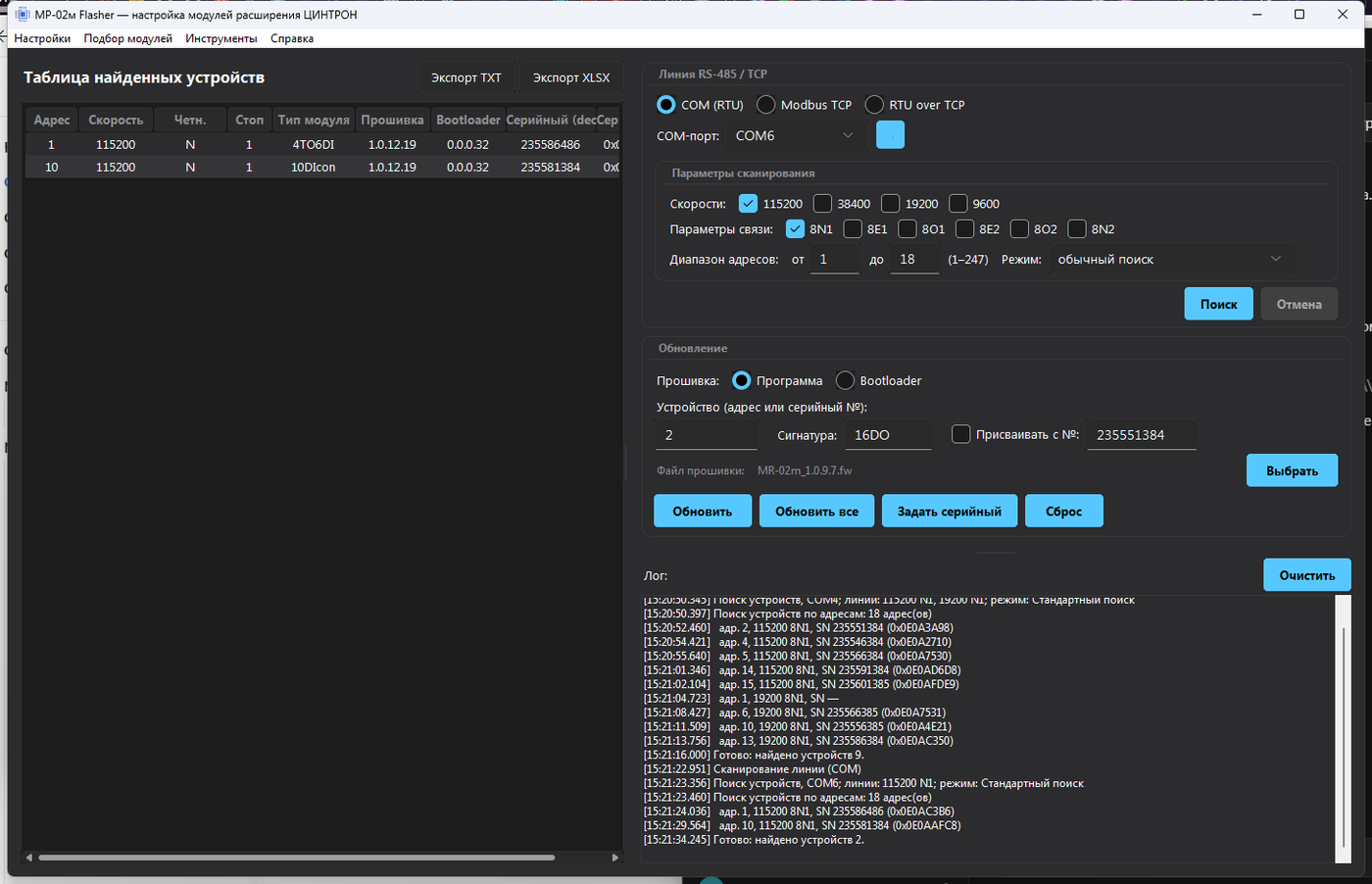Click the left arrow of the table's horizontal scrollbar
The width and height of the screenshot is (1372, 884).
point(29,858)
